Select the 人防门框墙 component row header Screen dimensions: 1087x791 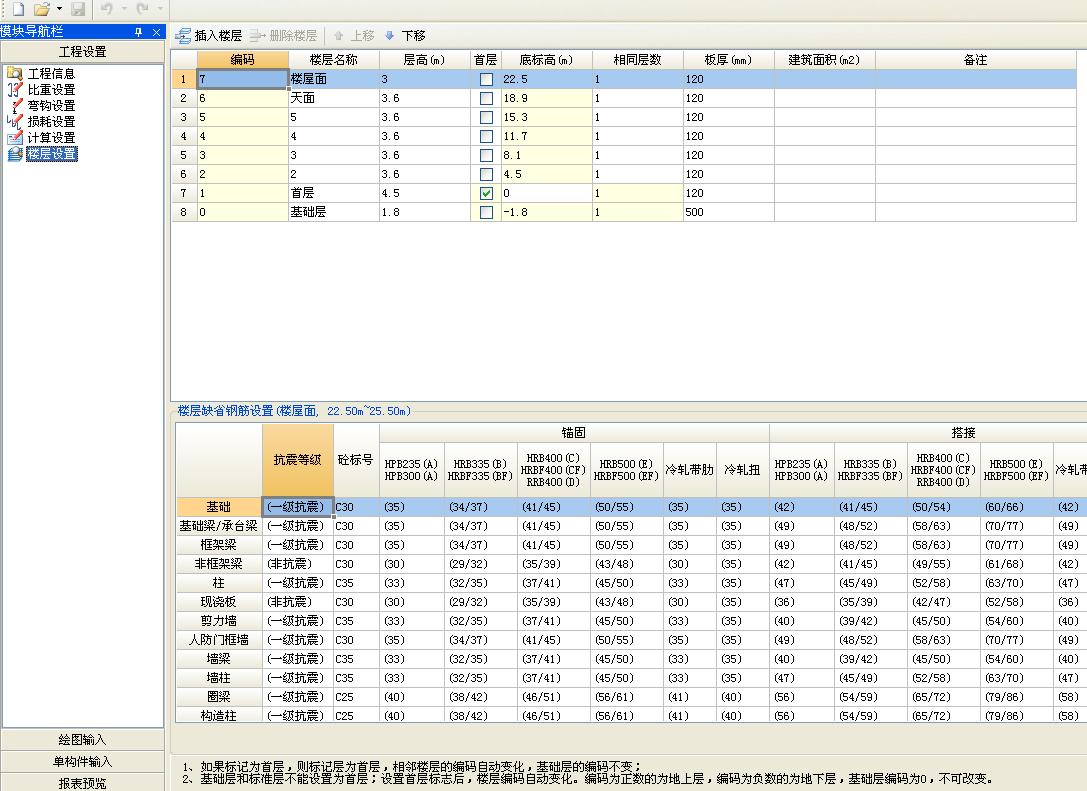click(x=219, y=640)
